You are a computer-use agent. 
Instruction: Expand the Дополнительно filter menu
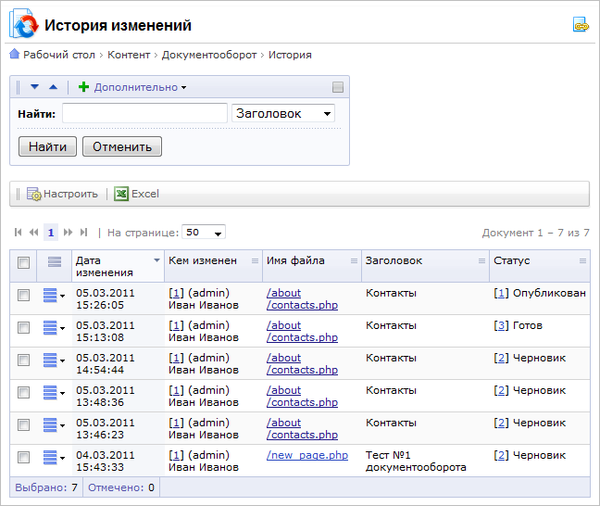pyautogui.click(x=139, y=87)
